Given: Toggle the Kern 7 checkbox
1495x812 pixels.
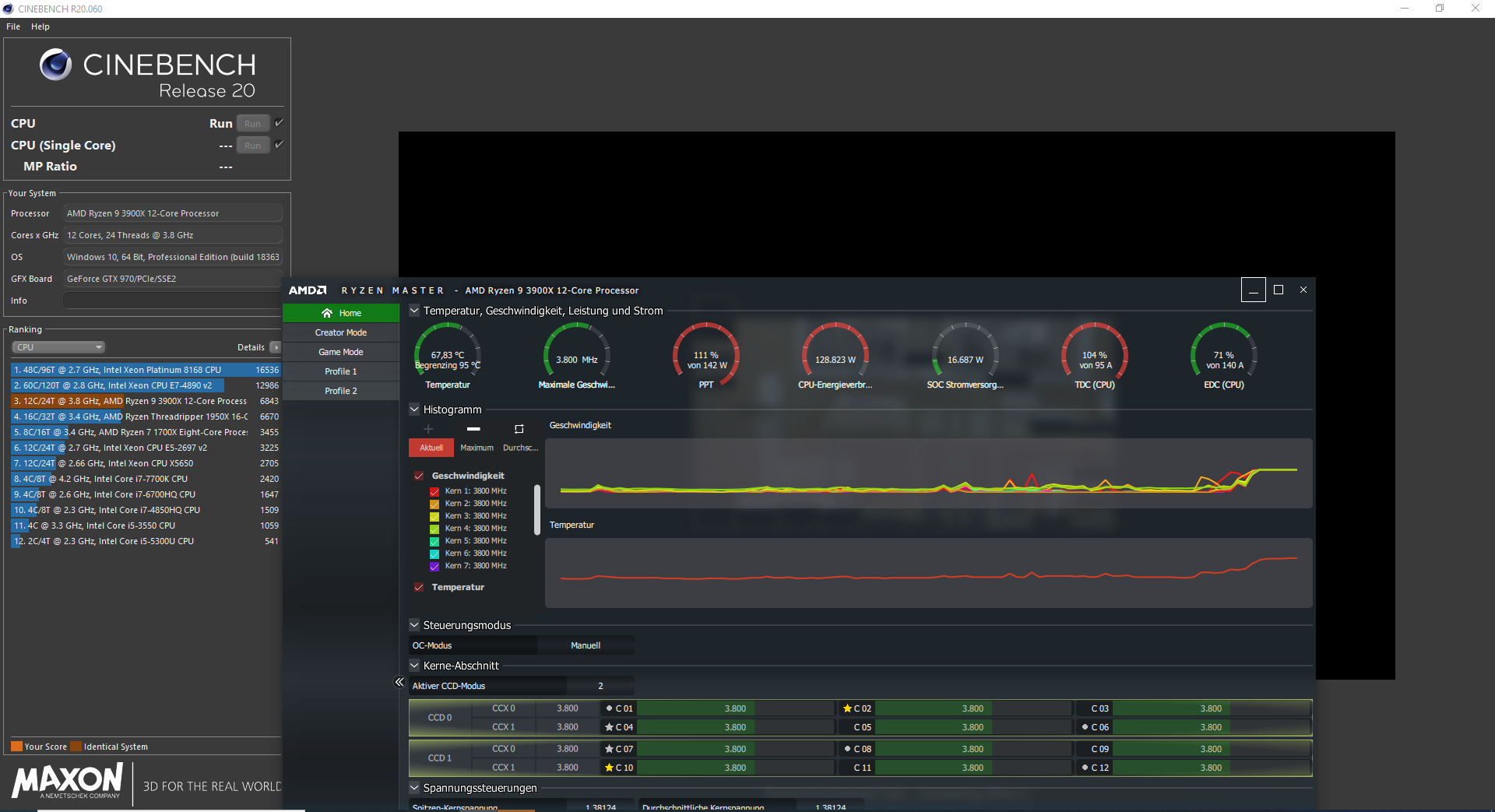Looking at the screenshot, I should click(x=434, y=566).
